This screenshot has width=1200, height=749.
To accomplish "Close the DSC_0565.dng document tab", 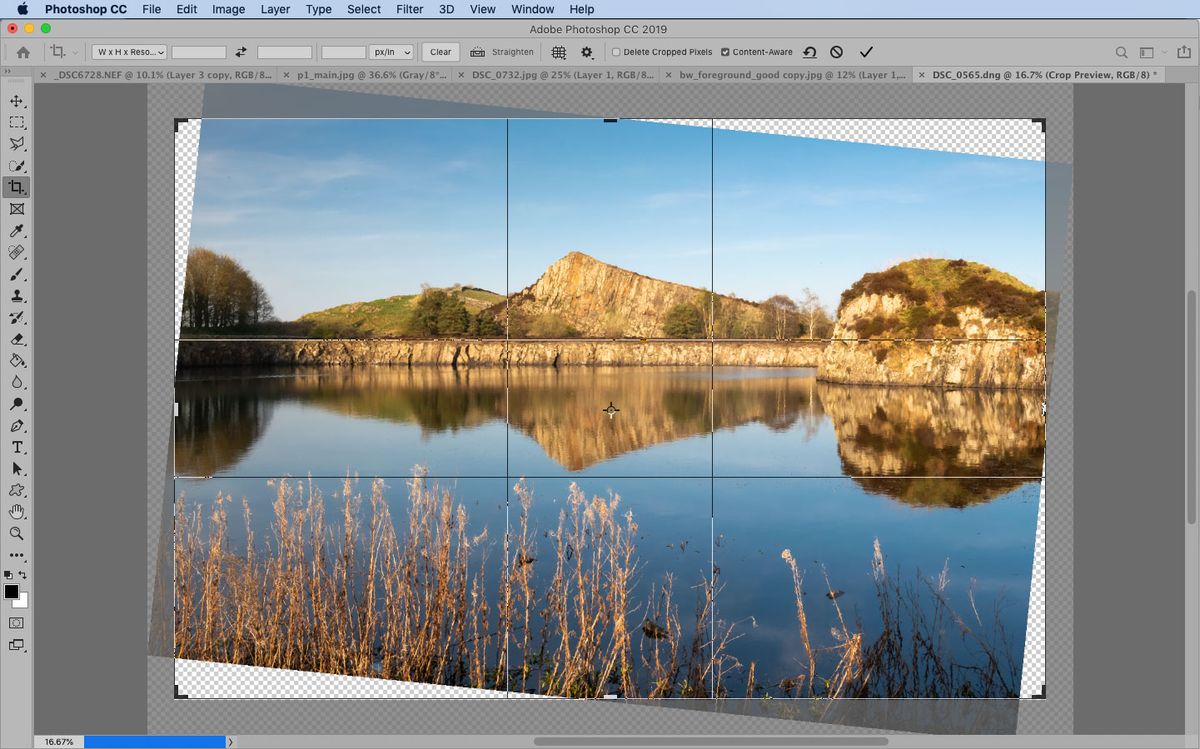I will point(921,75).
